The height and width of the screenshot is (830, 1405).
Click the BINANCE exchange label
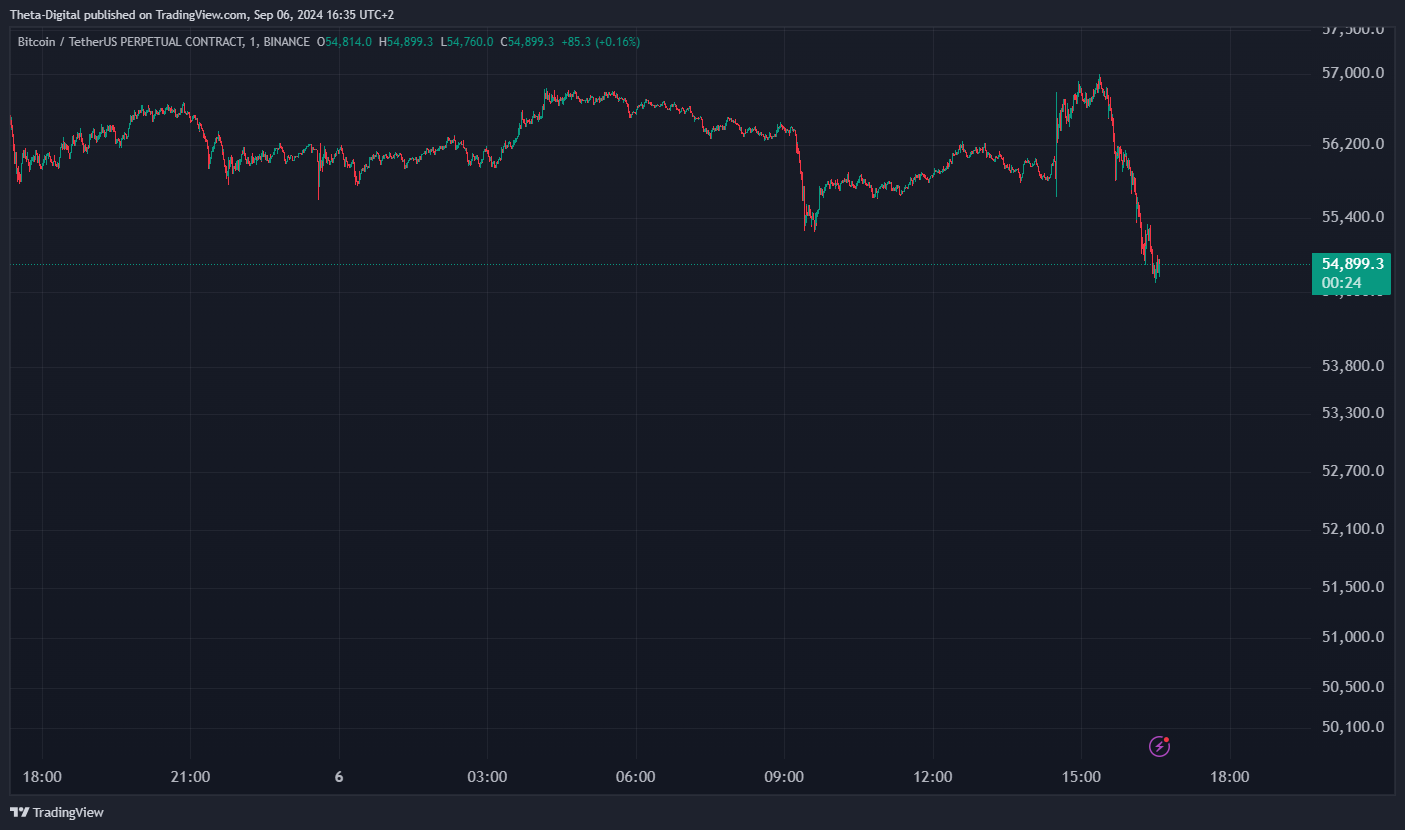click(286, 42)
